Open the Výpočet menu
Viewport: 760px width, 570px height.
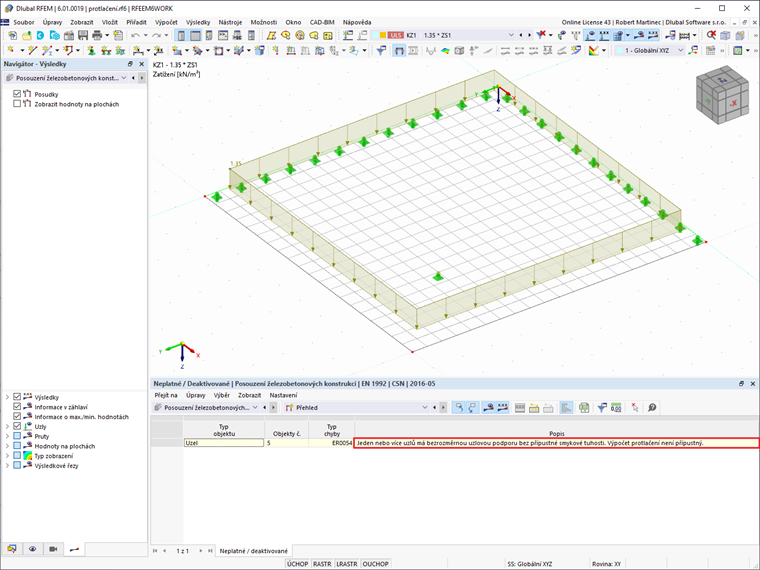click(x=166, y=22)
